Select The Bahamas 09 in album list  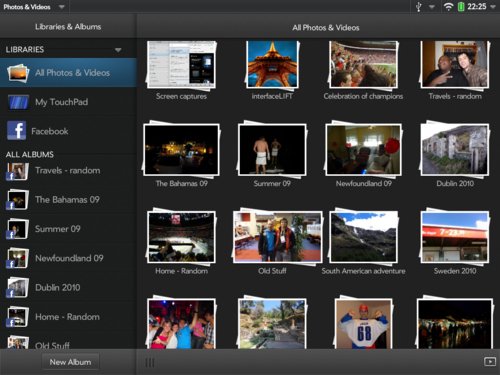click(68, 200)
